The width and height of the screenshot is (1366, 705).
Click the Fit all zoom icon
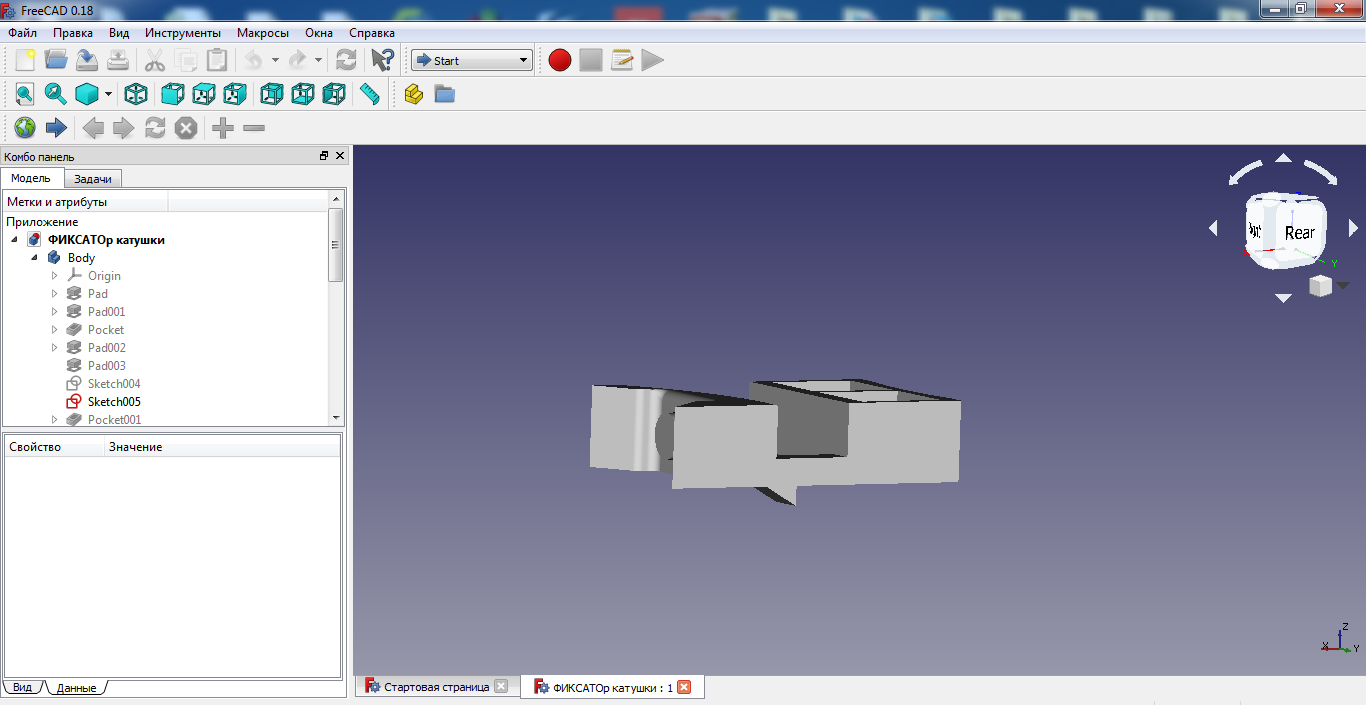pos(24,95)
